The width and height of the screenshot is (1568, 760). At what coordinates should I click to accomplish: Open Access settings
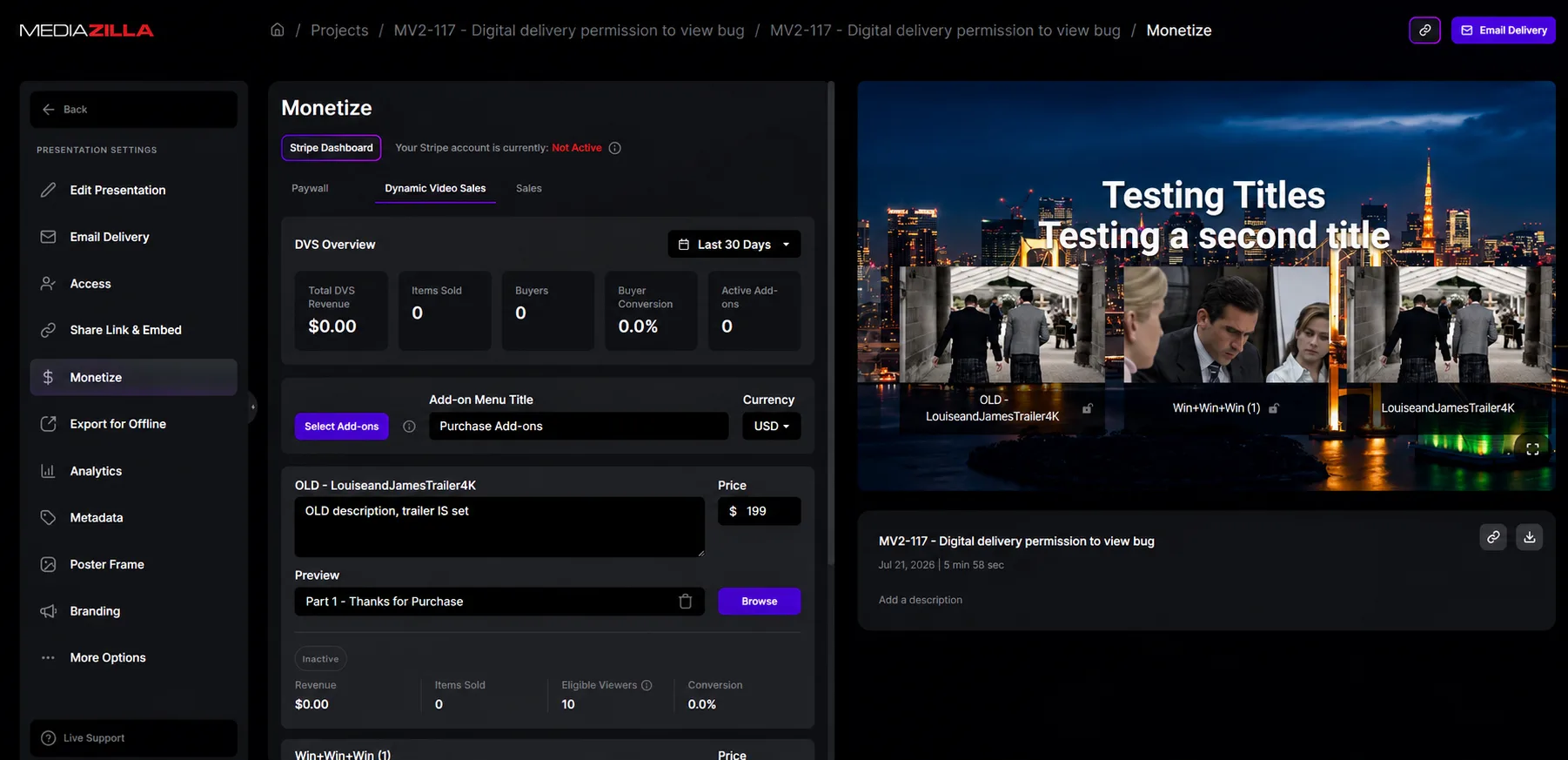(133, 284)
